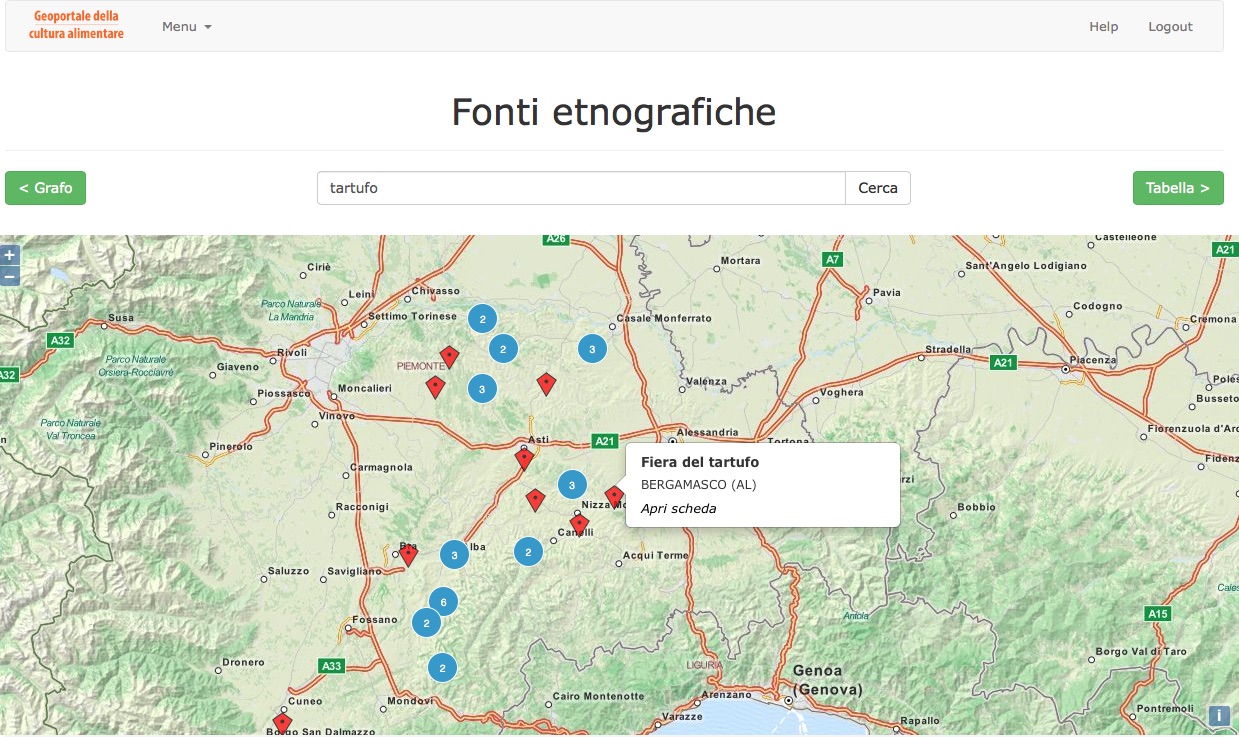Select the red marker below Asti

click(x=524, y=459)
